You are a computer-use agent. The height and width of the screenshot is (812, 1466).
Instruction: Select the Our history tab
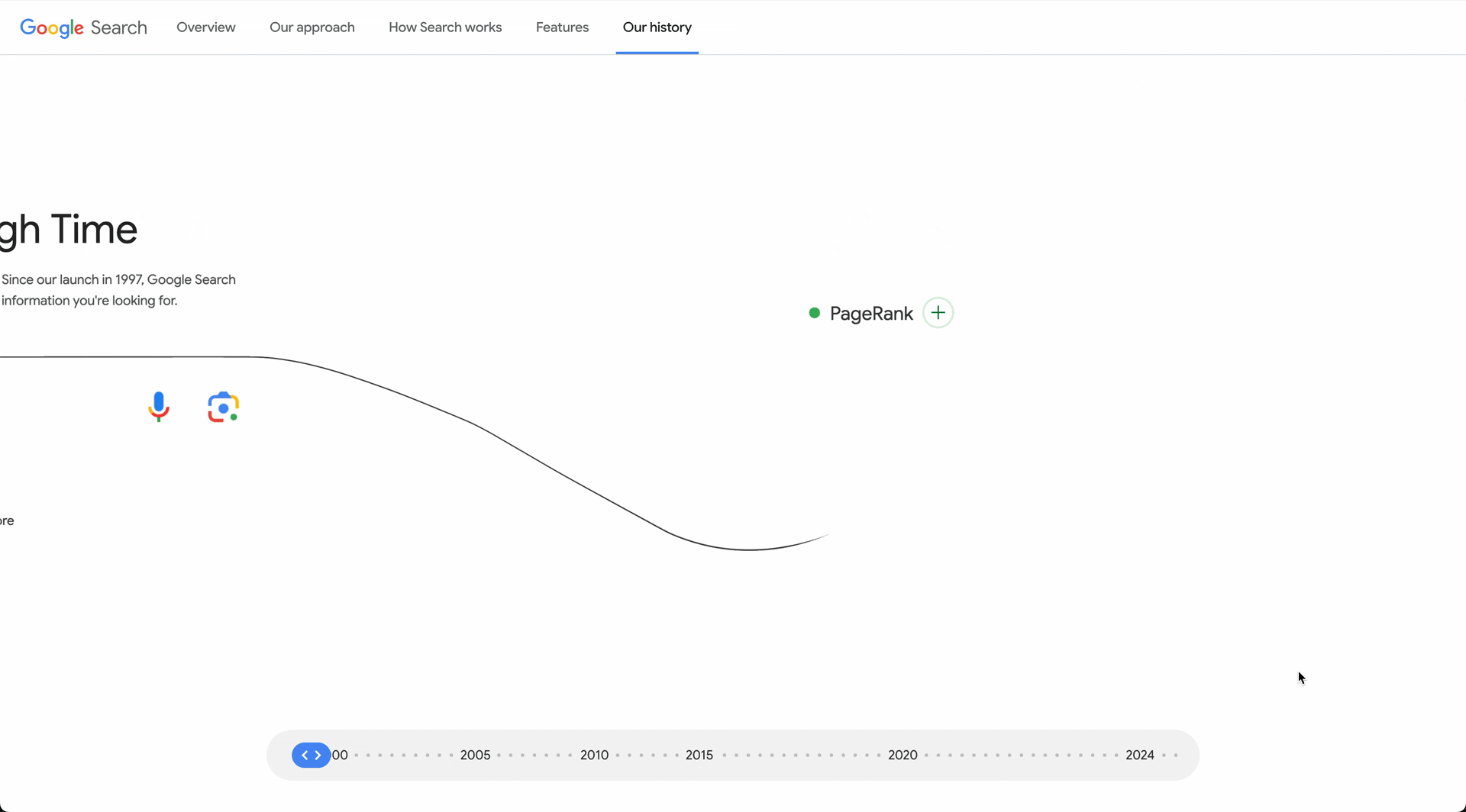coord(657,27)
